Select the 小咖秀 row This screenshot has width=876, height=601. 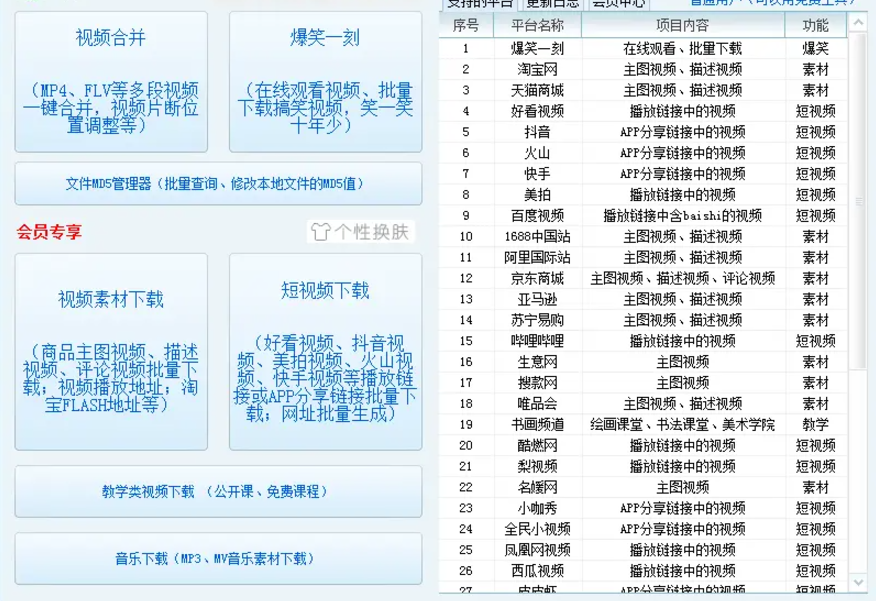click(643, 508)
